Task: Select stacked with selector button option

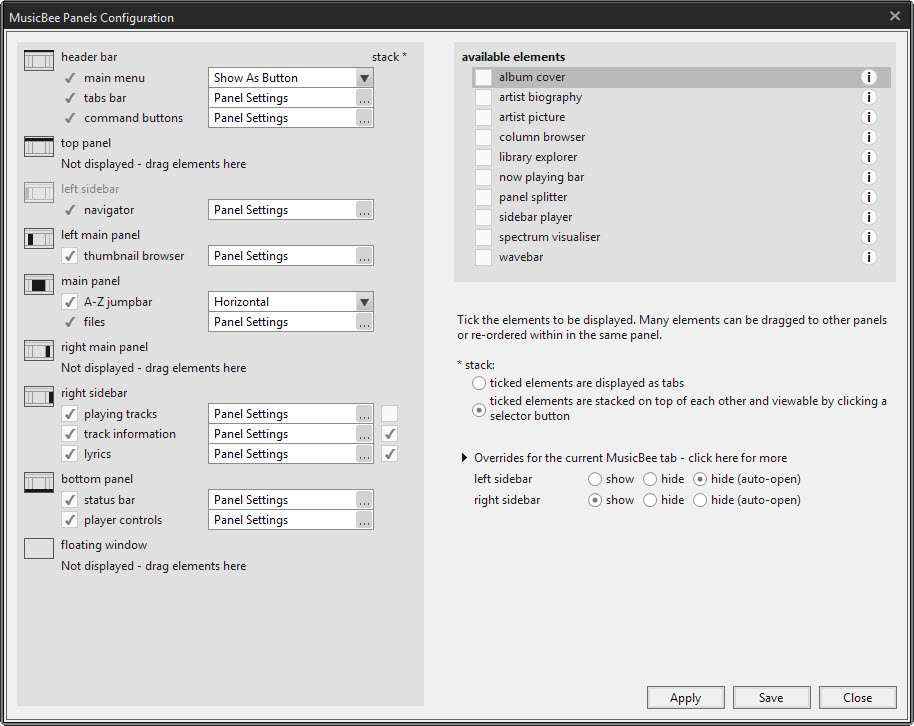Action: [x=479, y=410]
